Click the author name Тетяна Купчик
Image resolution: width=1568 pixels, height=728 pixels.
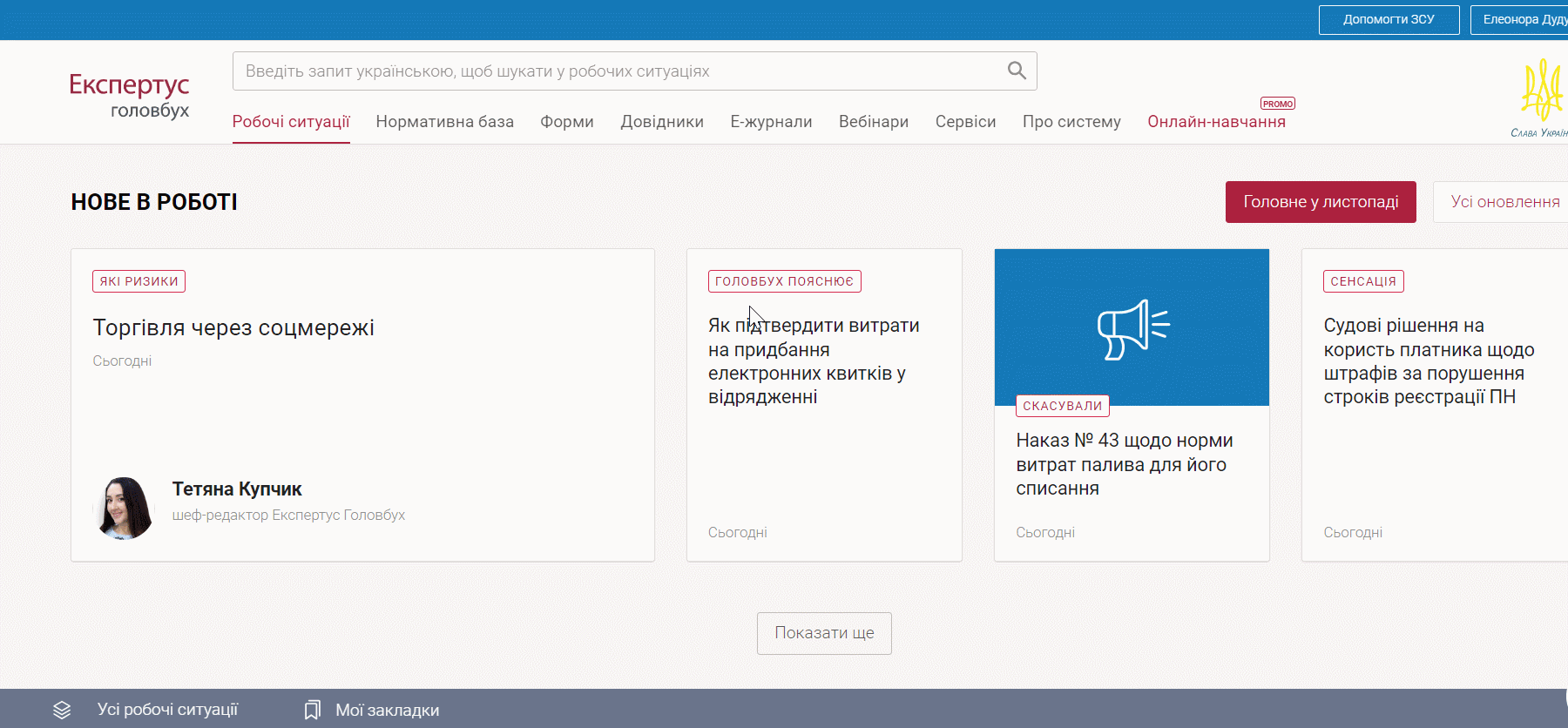pos(237,489)
